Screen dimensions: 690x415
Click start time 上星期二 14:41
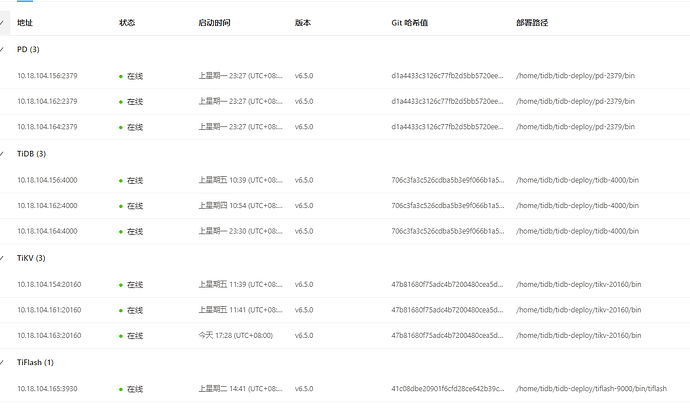pyautogui.click(x=240, y=389)
